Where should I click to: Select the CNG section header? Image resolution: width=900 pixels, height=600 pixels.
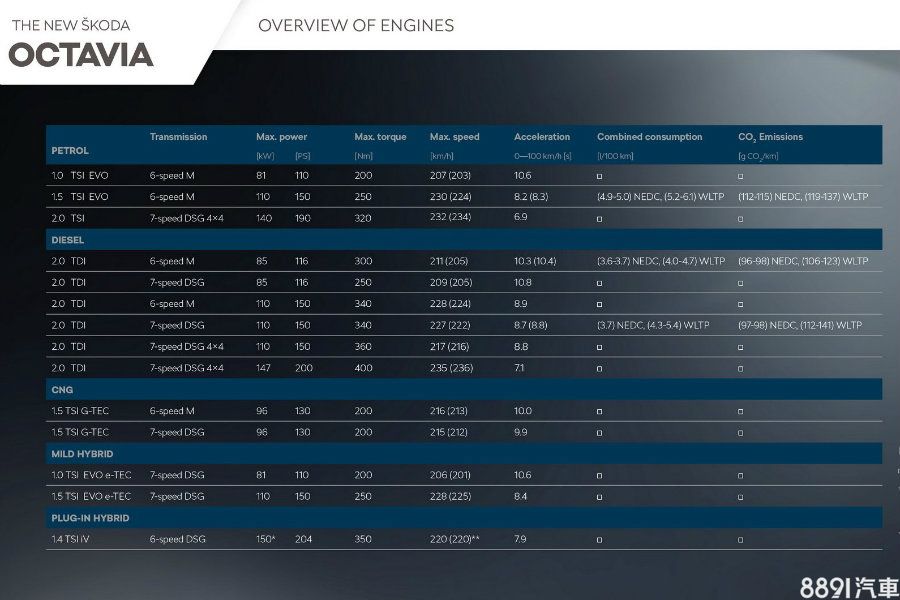click(62, 389)
